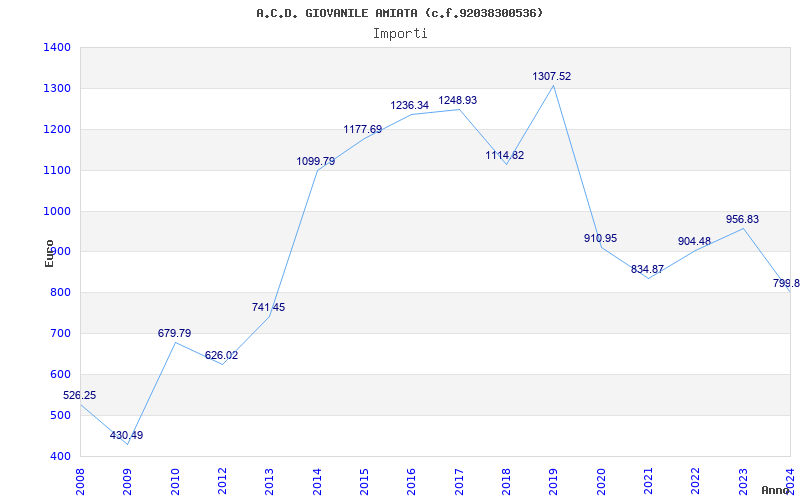Click the 2009 x-axis year label
The height and width of the screenshot is (500, 800).
[x=128, y=482]
